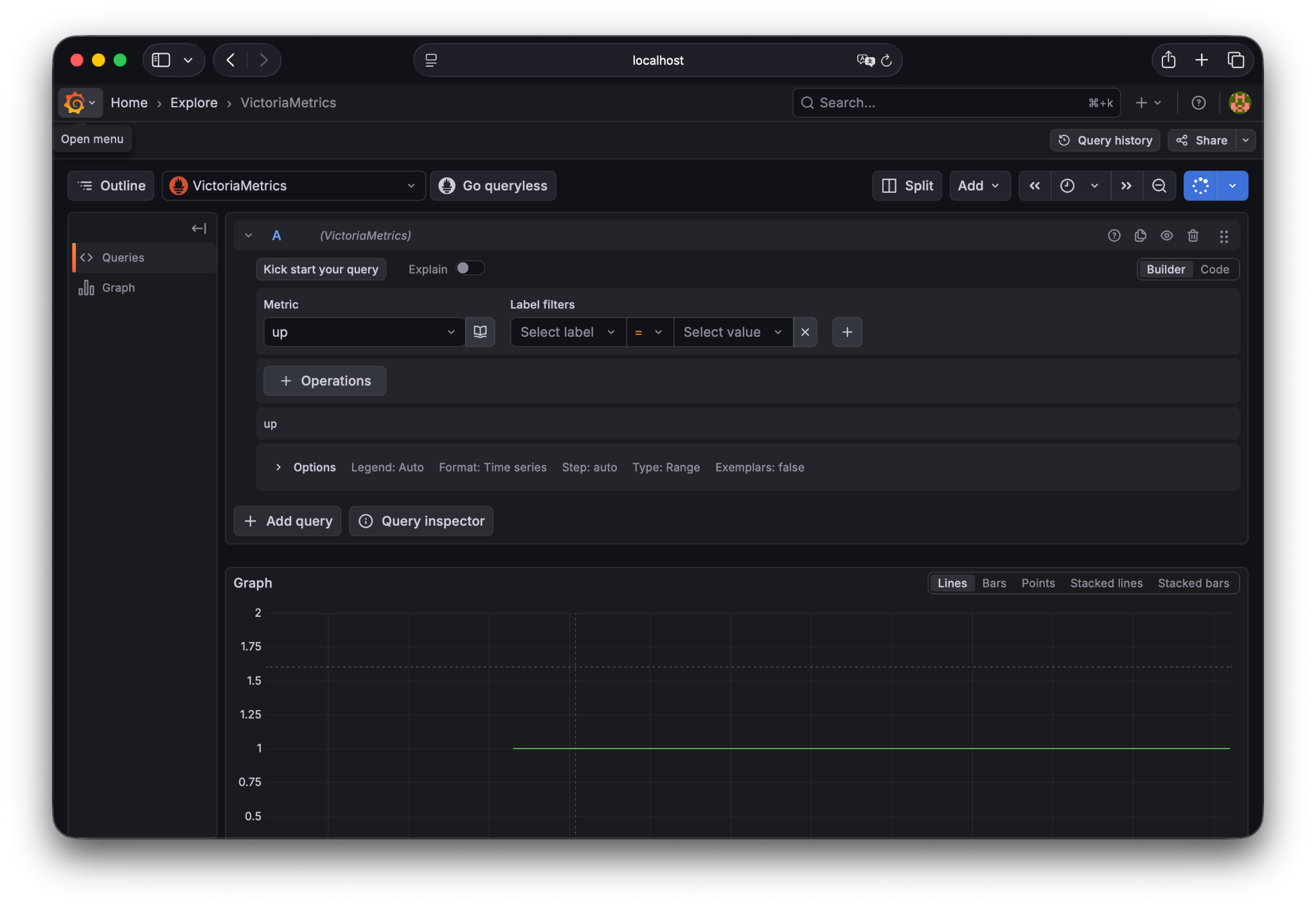Shift time range backwards

1035,186
